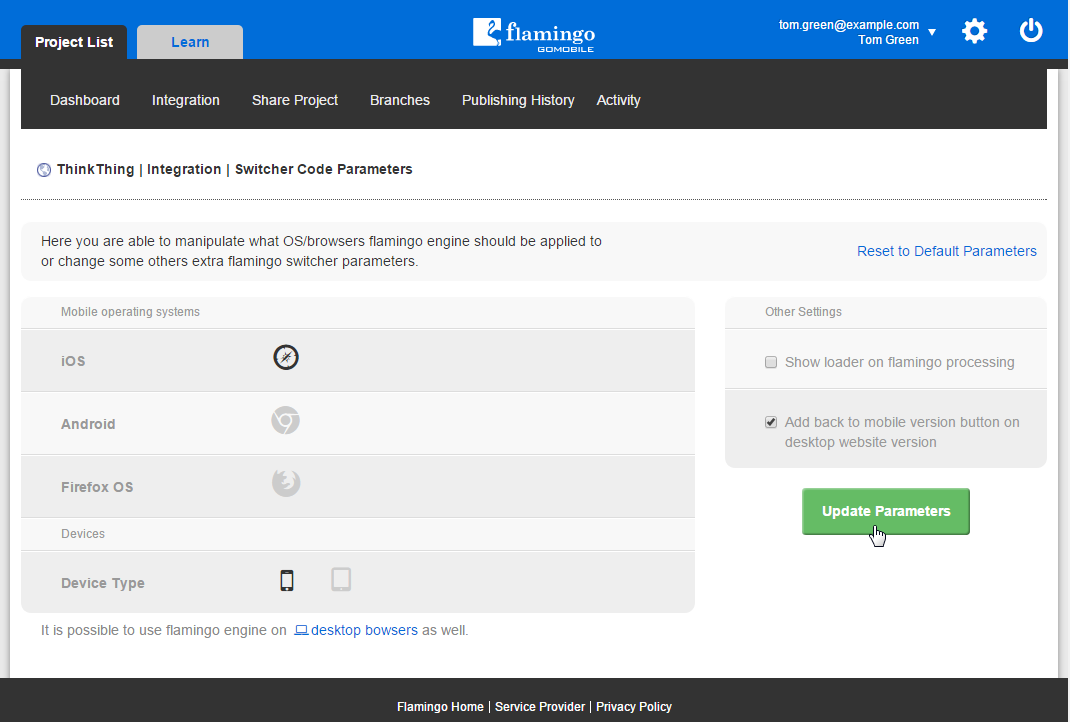Open the Learn tab
This screenshot has width=1070, height=722.
(190, 42)
